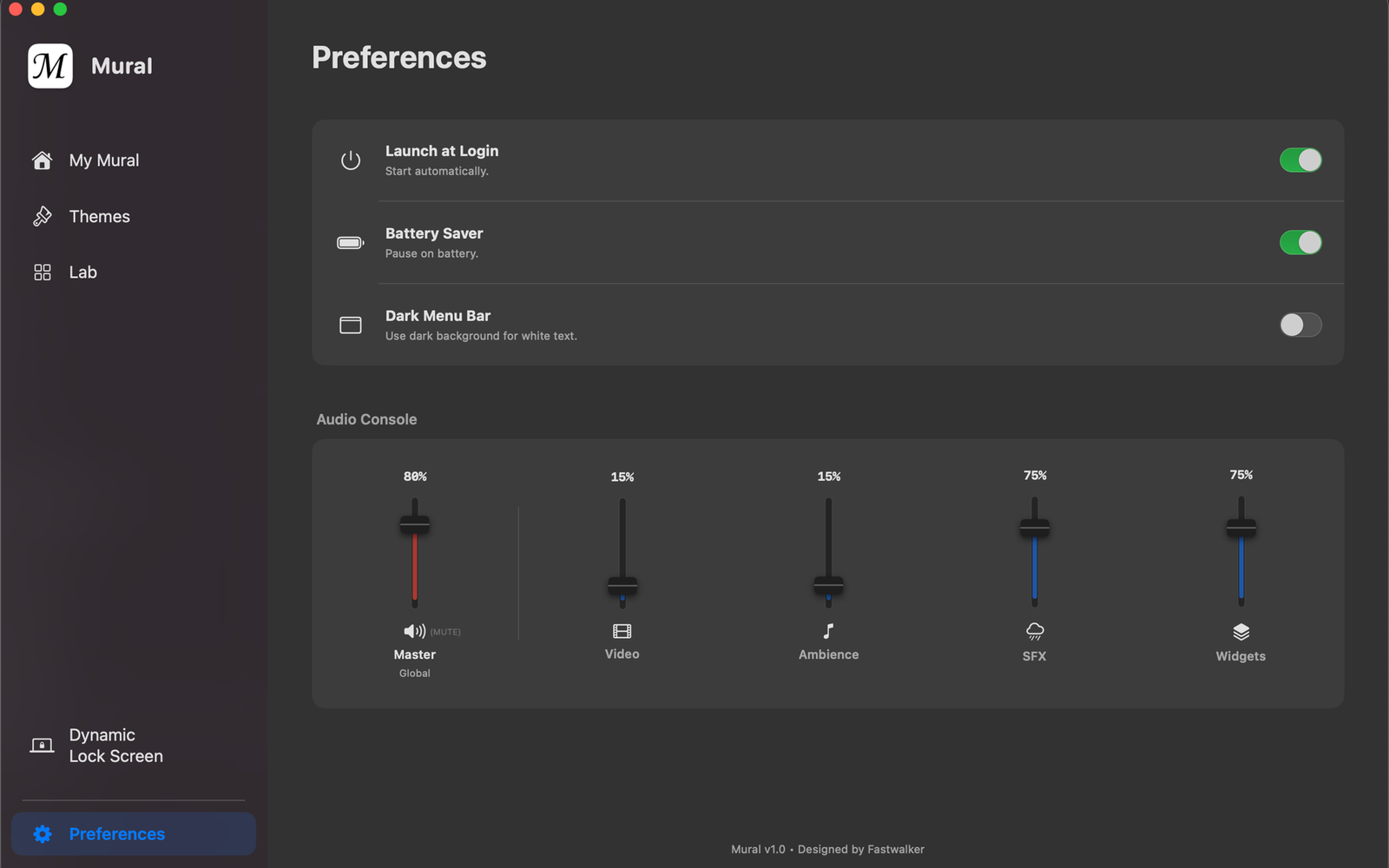Turn off the Battery Saver switch

[x=1300, y=243]
